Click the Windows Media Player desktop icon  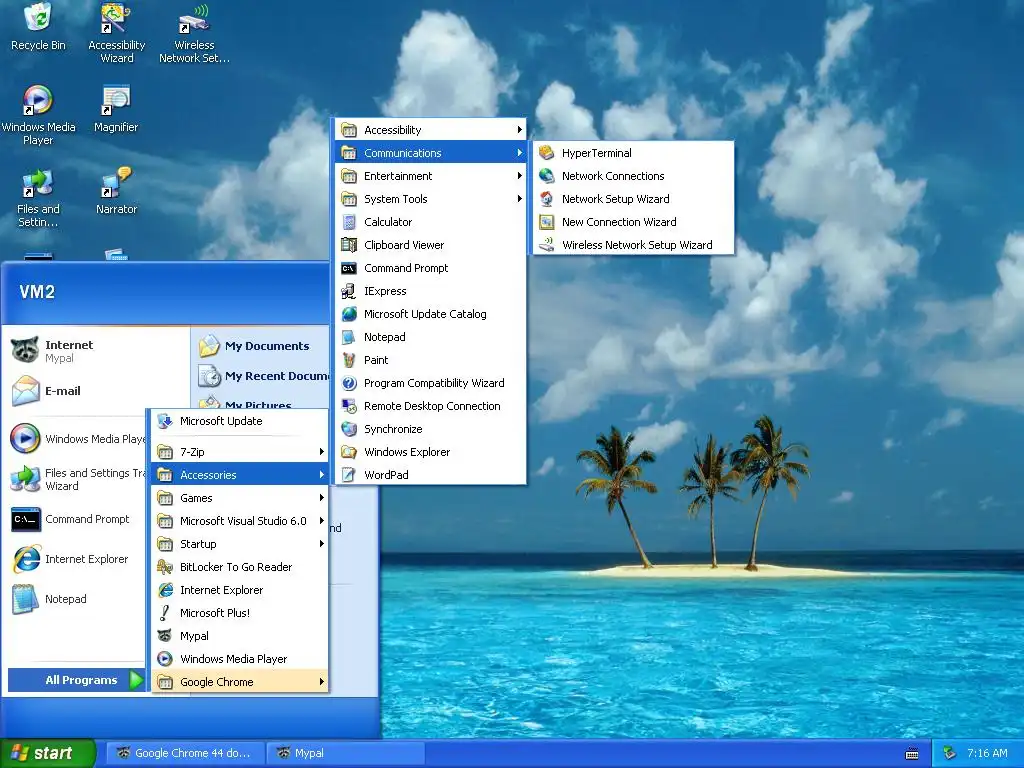tap(38, 115)
